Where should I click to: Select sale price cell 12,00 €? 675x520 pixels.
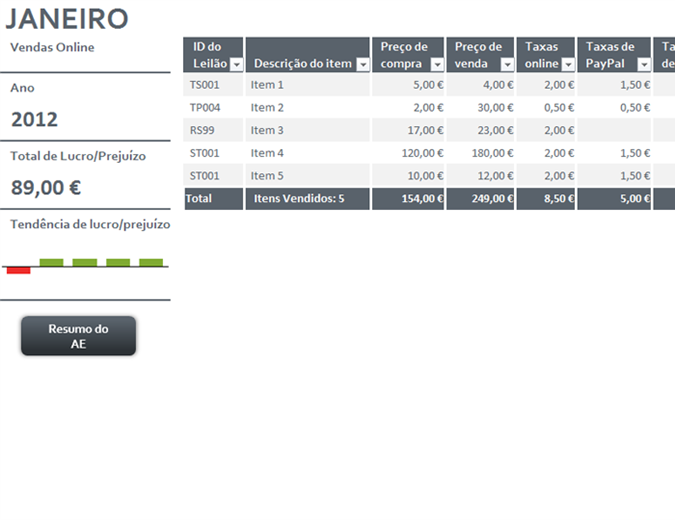tap(480, 176)
